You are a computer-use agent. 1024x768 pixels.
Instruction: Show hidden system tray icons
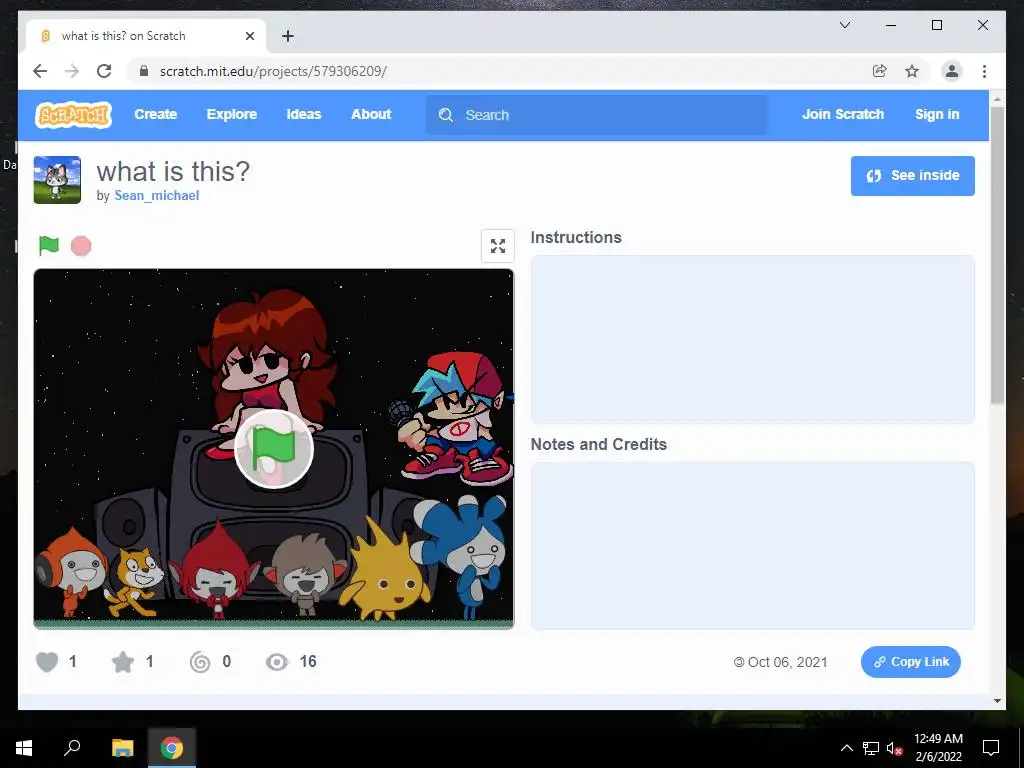point(846,748)
